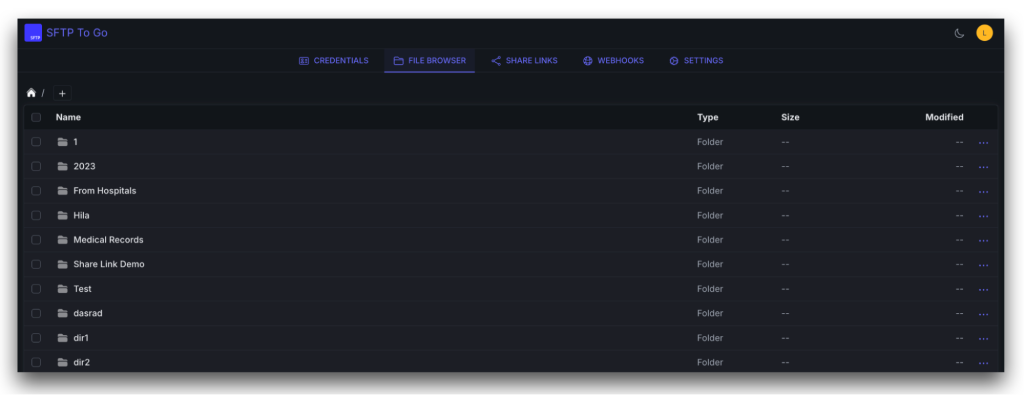The height and width of the screenshot is (395, 1024).
Task: Click folder icon of 2023
Action: (x=63, y=166)
